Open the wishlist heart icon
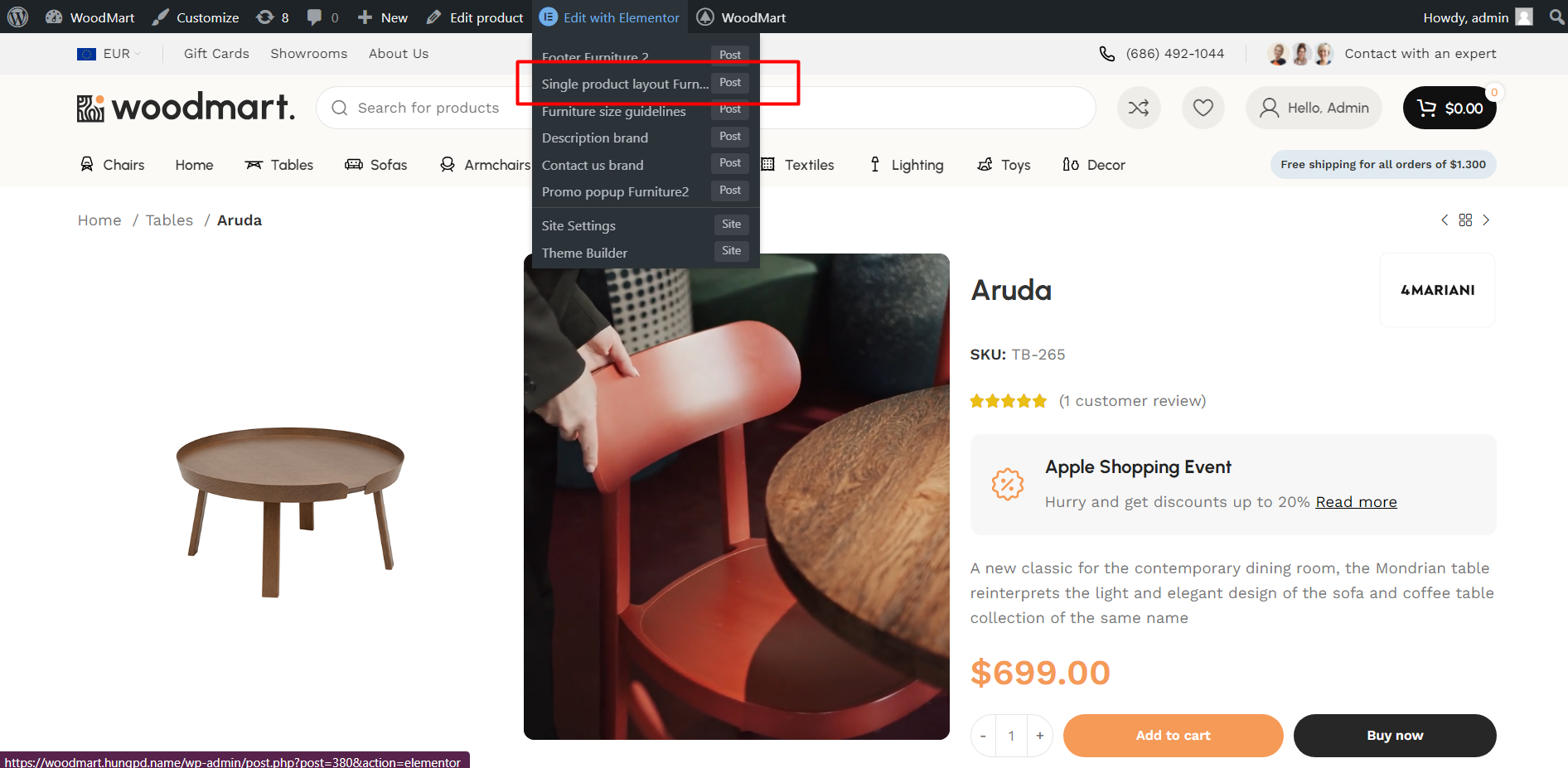Image resolution: width=1568 pixels, height=768 pixels. 1203,108
